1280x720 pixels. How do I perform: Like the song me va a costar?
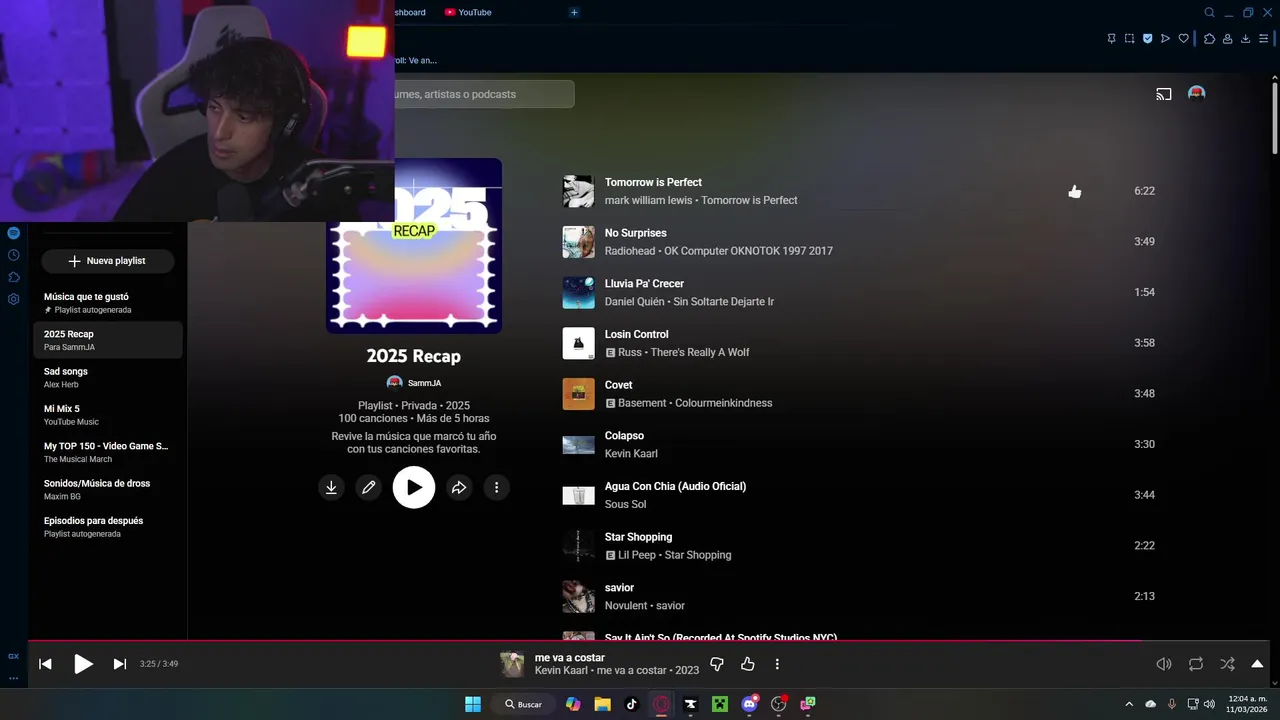point(747,664)
